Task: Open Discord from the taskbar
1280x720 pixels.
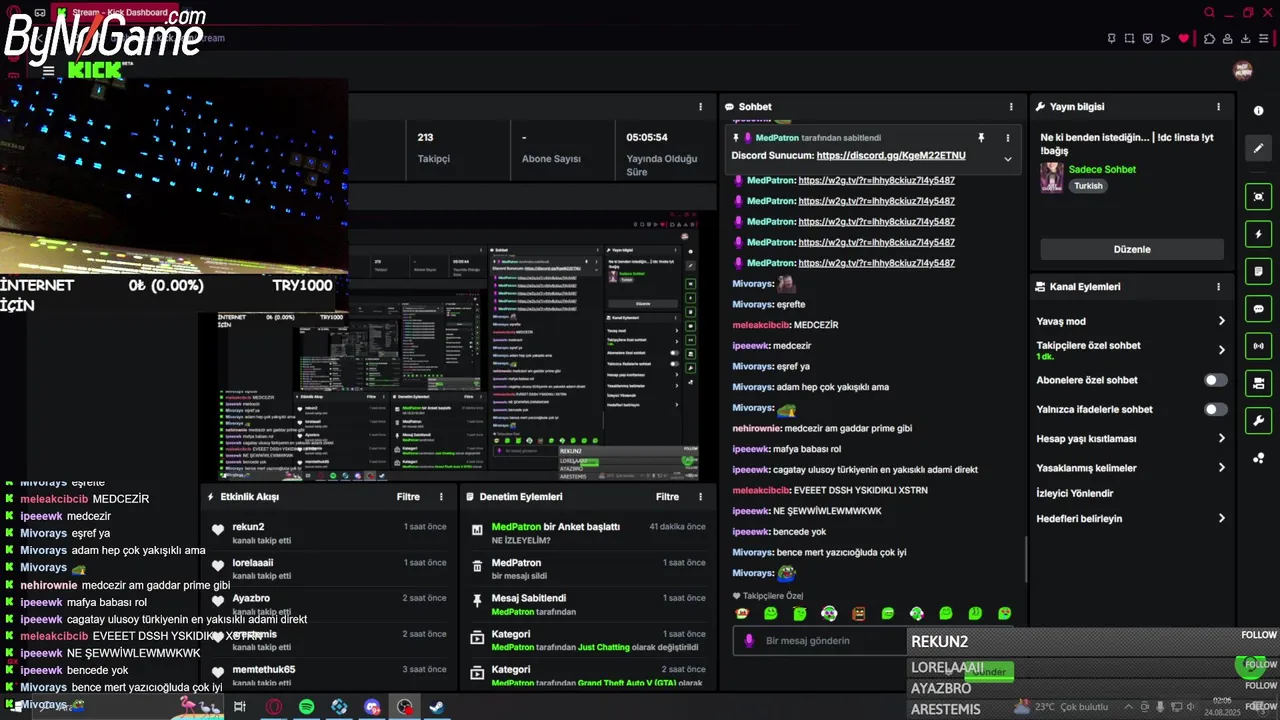Action: 372,707
